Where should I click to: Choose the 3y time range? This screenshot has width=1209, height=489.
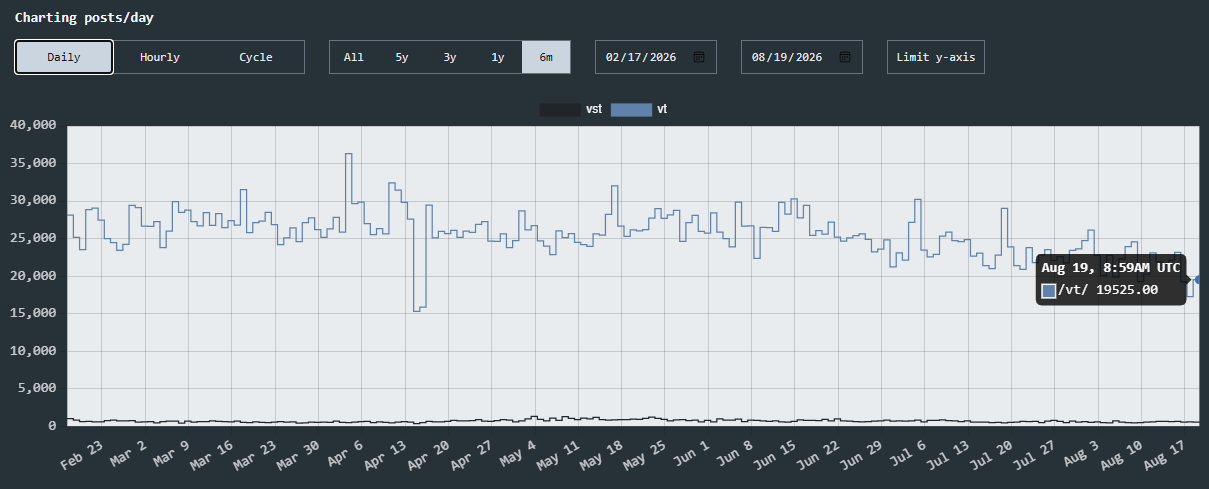pos(450,57)
